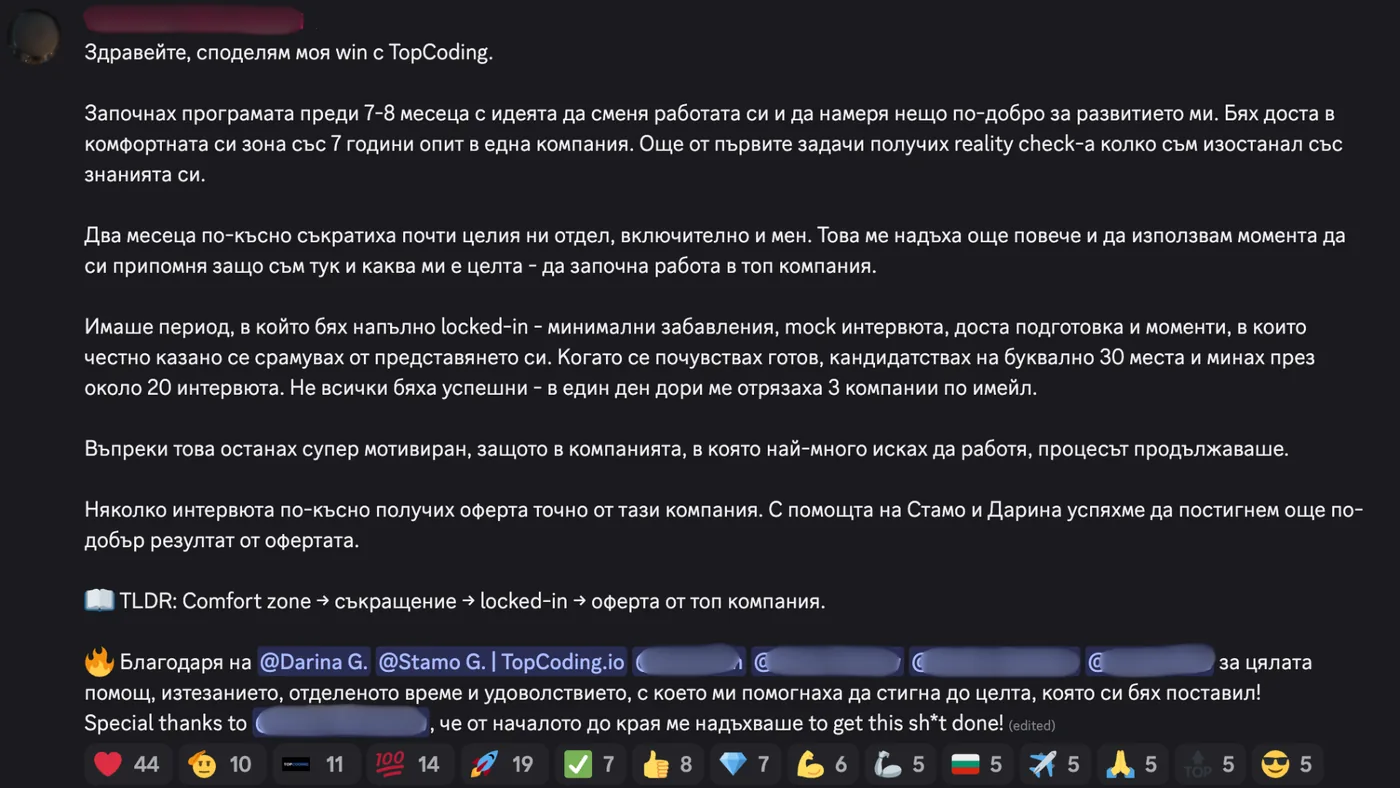Click the rocket reaction with 19
Viewport: 1400px width, 788px height.
502,765
